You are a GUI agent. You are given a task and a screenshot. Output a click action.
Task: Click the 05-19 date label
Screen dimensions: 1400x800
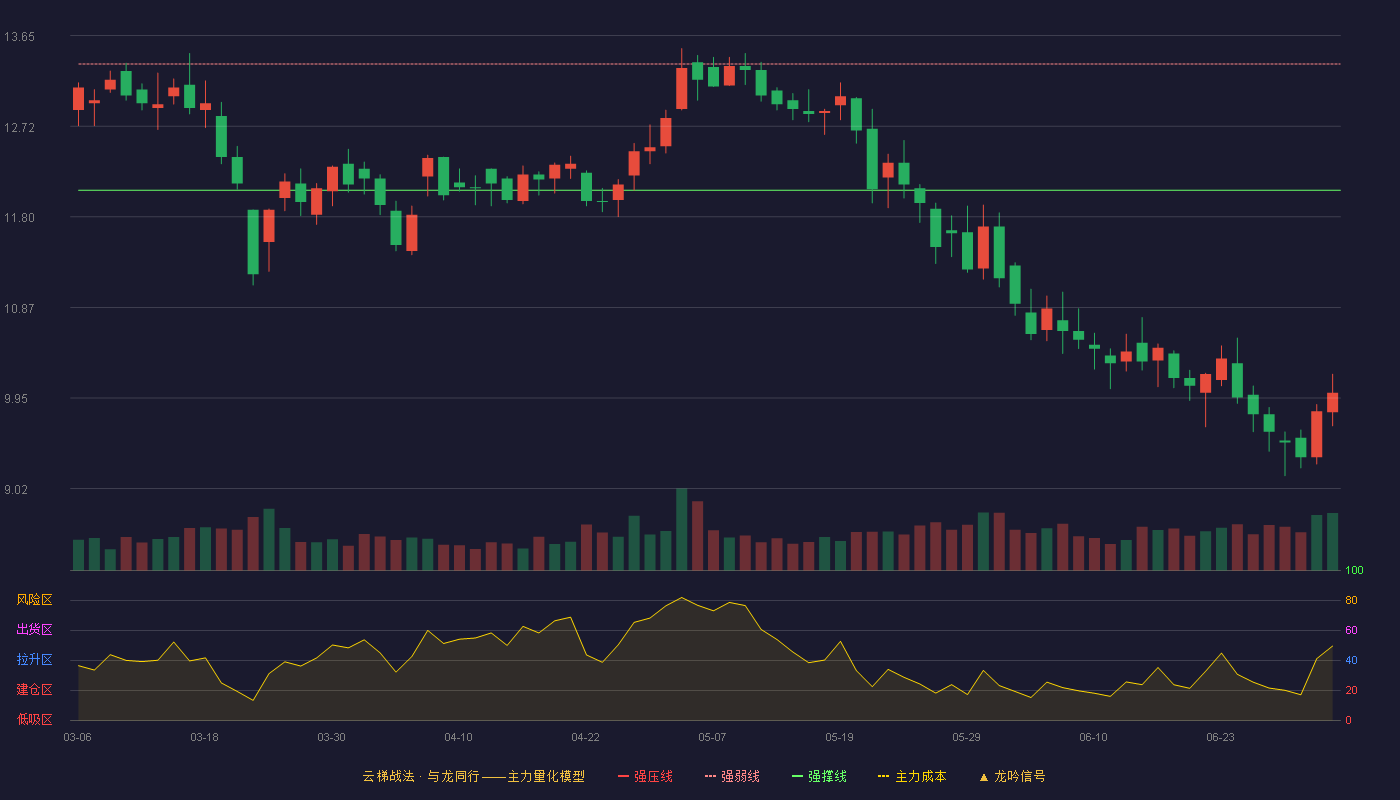pos(839,737)
